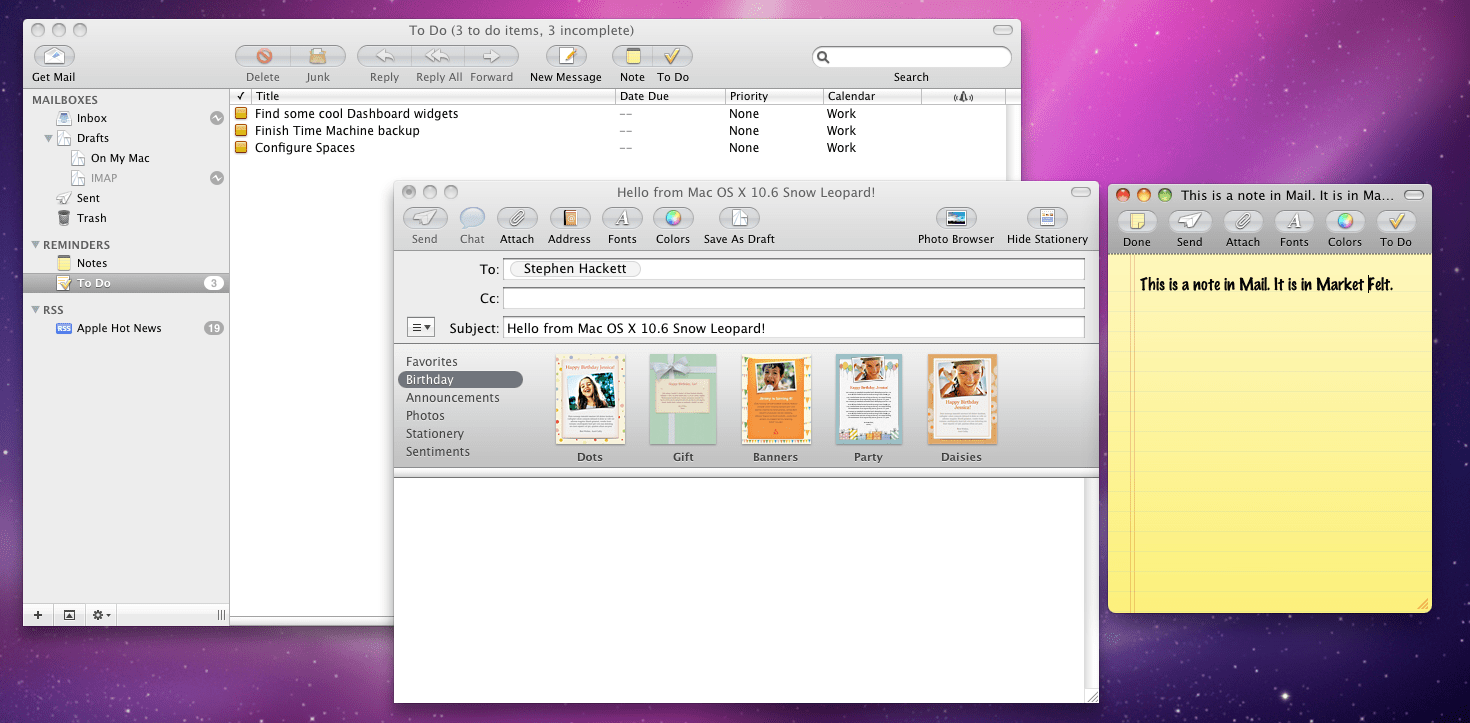1470x723 pixels.
Task: Collapse the Drafts folder disclosure triangle
Action: point(49,138)
